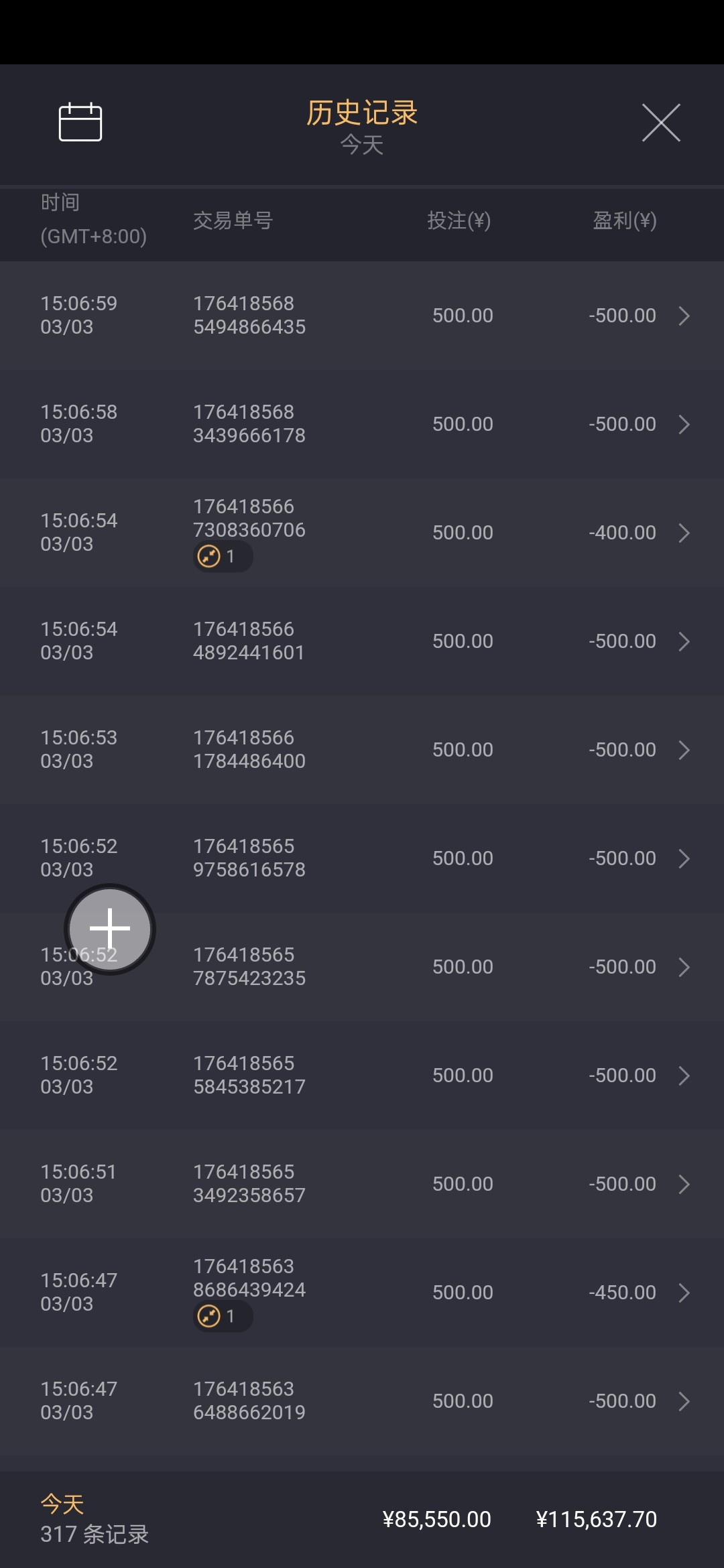Expand record ending 3439666178 via chevron
This screenshot has height=1568, width=724.
tap(684, 424)
